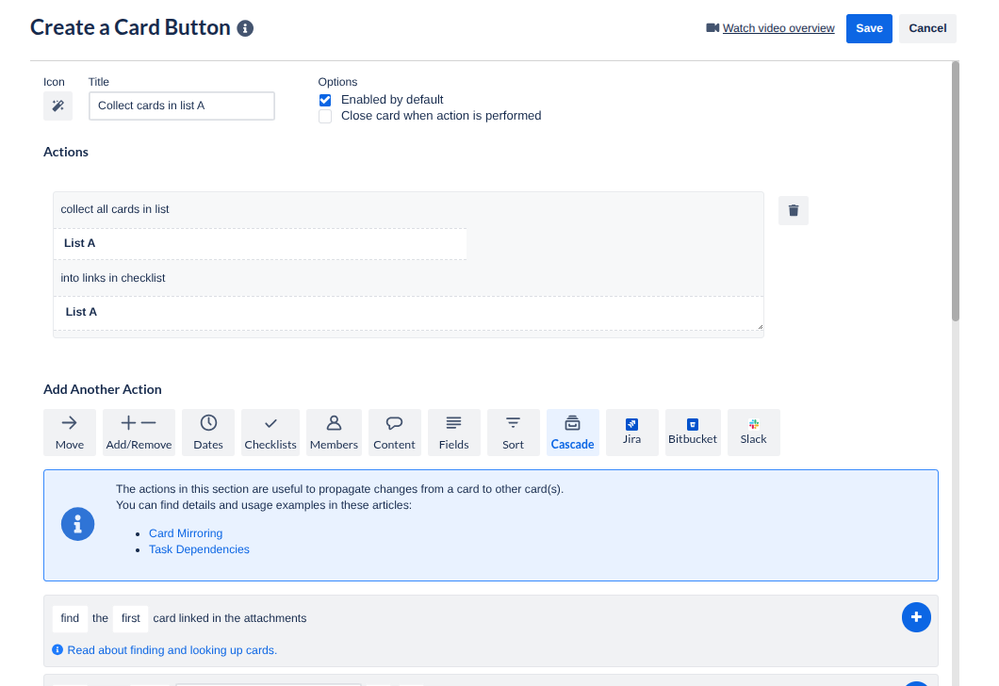
Task: Click the magic wand icon picker
Action: coord(57,105)
